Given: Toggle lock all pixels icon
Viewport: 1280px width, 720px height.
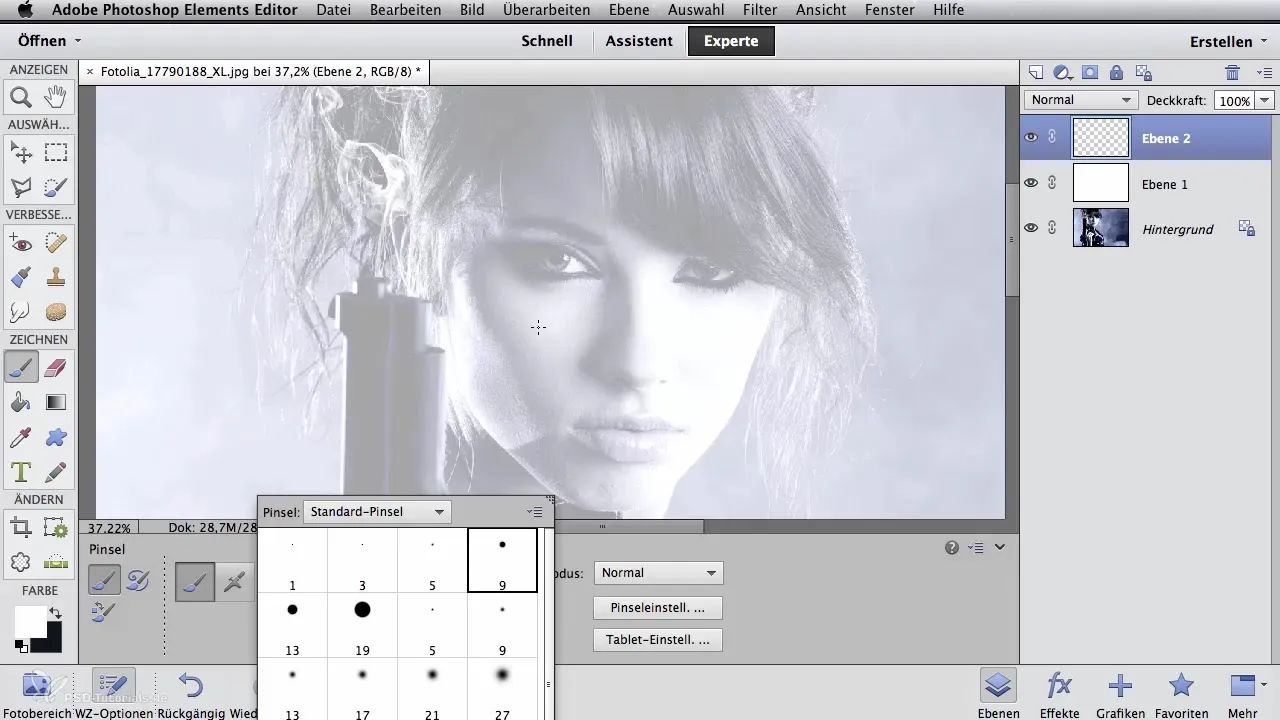Looking at the screenshot, I should coord(1116,73).
